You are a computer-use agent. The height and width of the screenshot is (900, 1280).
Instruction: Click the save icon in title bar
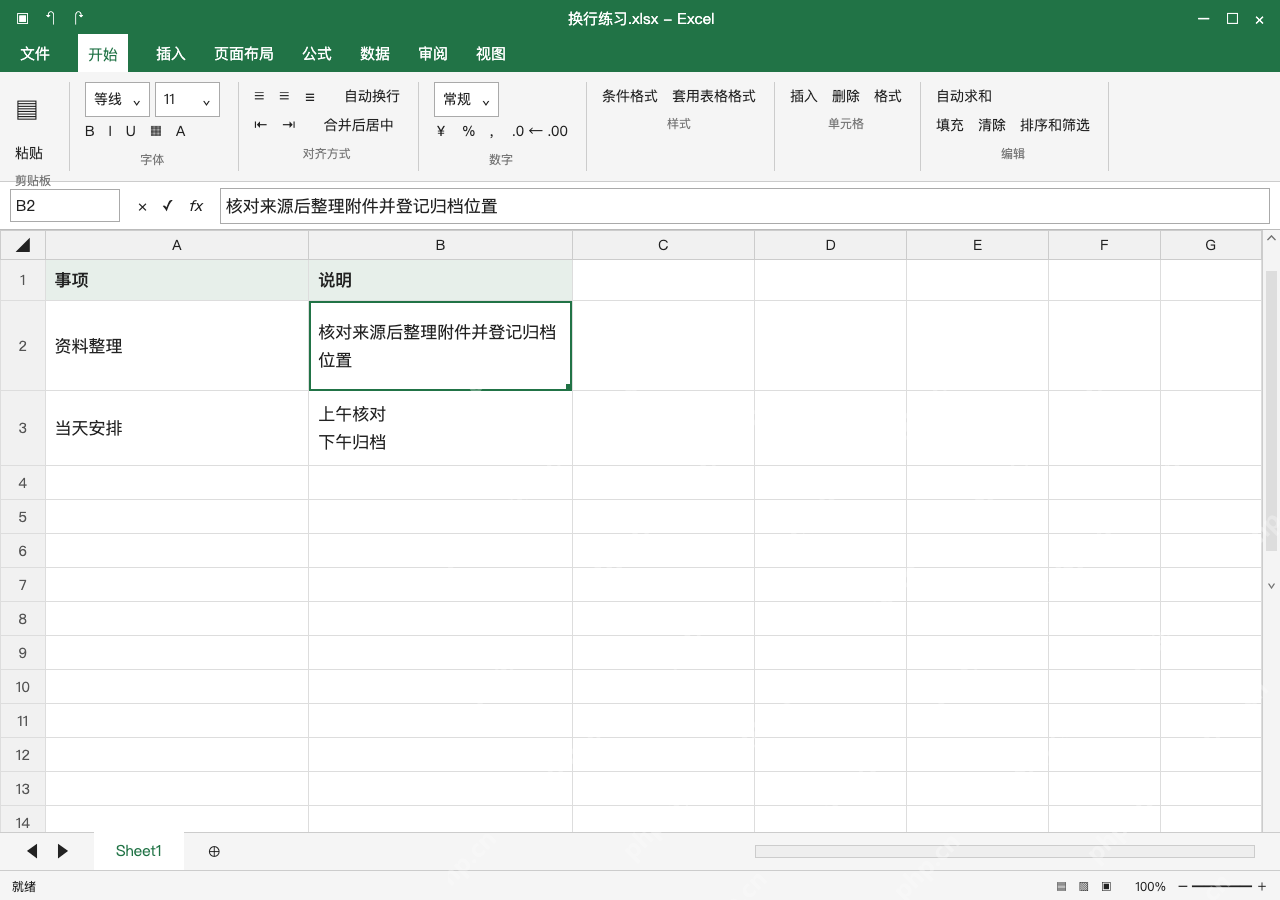tap(22, 18)
